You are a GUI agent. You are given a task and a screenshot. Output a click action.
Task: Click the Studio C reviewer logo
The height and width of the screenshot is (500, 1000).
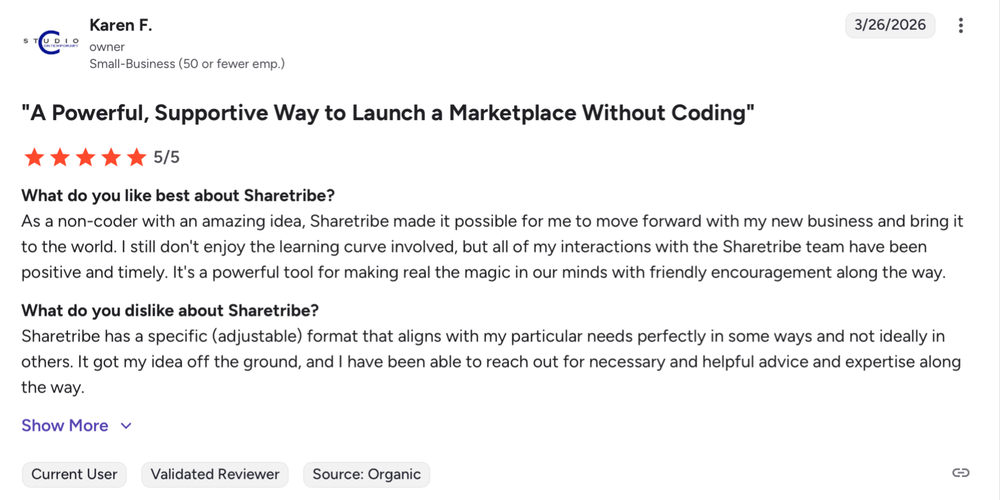point(50,42)
